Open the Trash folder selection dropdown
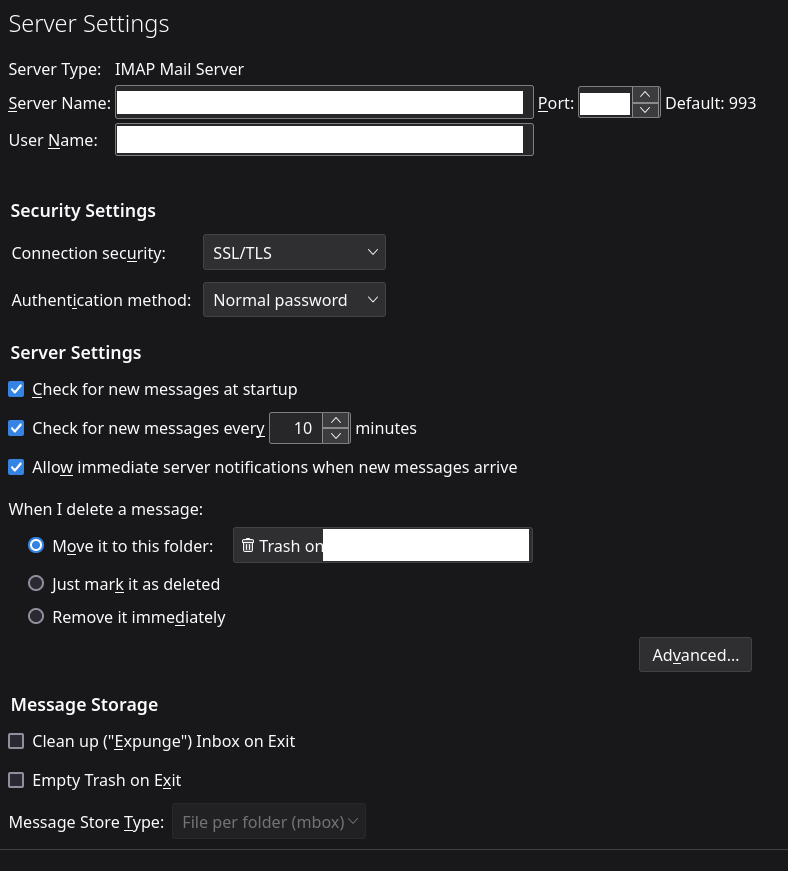The image size is (788, 871). tap(382, 546)
